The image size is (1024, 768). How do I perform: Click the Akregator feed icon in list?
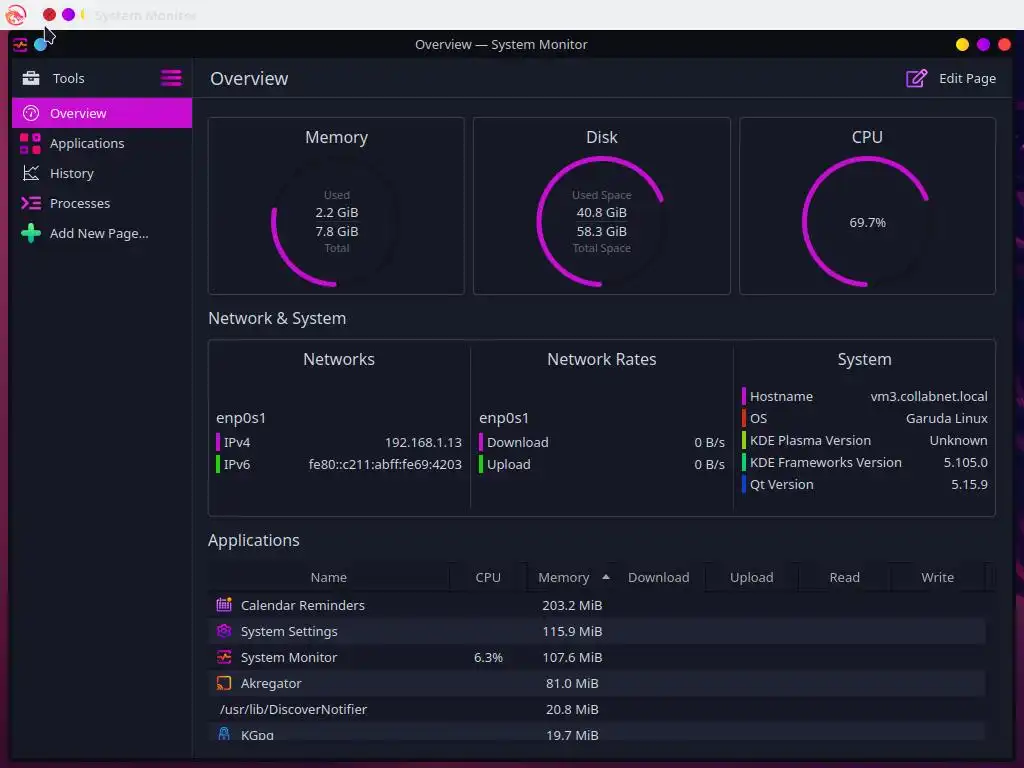point(224,683)
